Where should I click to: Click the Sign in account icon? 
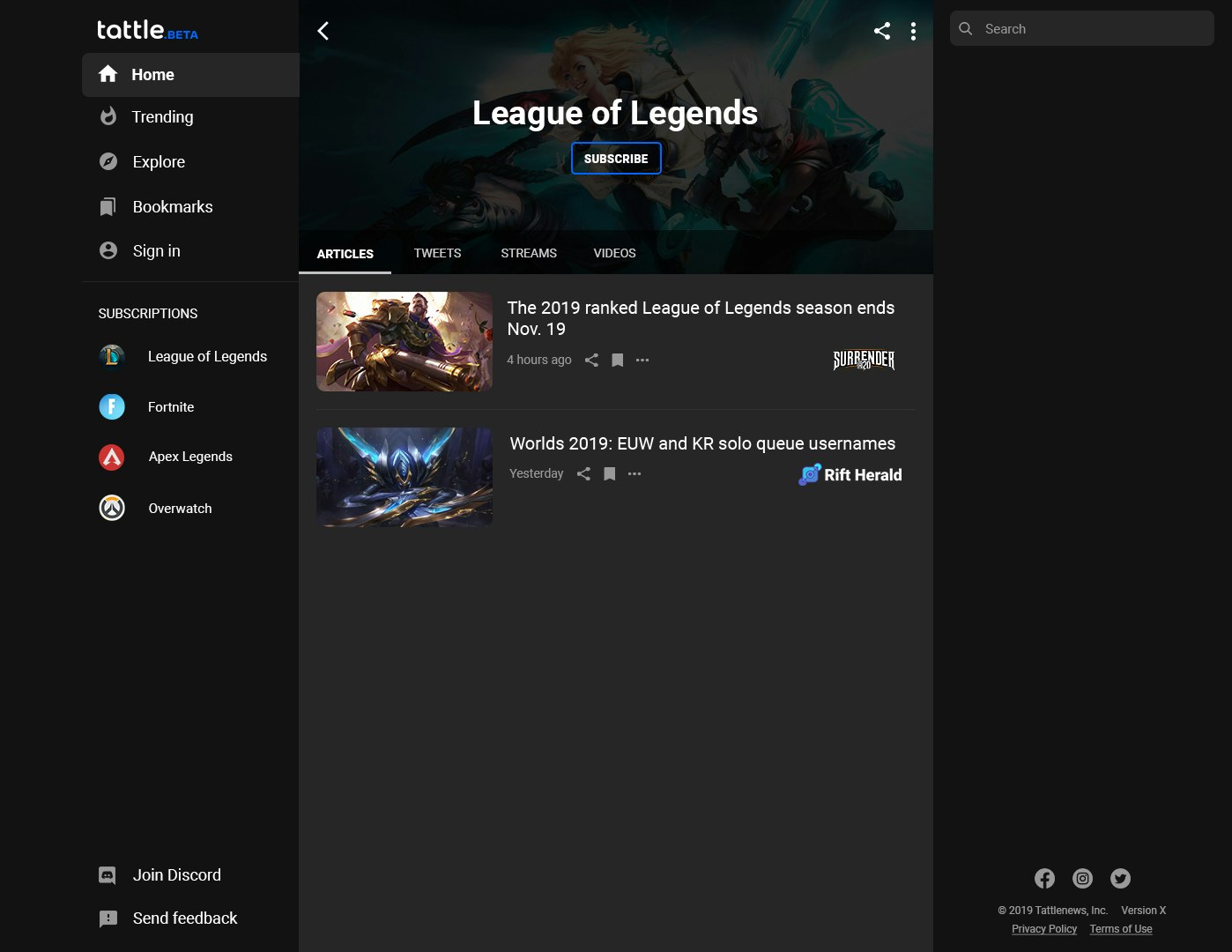click(x=108, y=250)
